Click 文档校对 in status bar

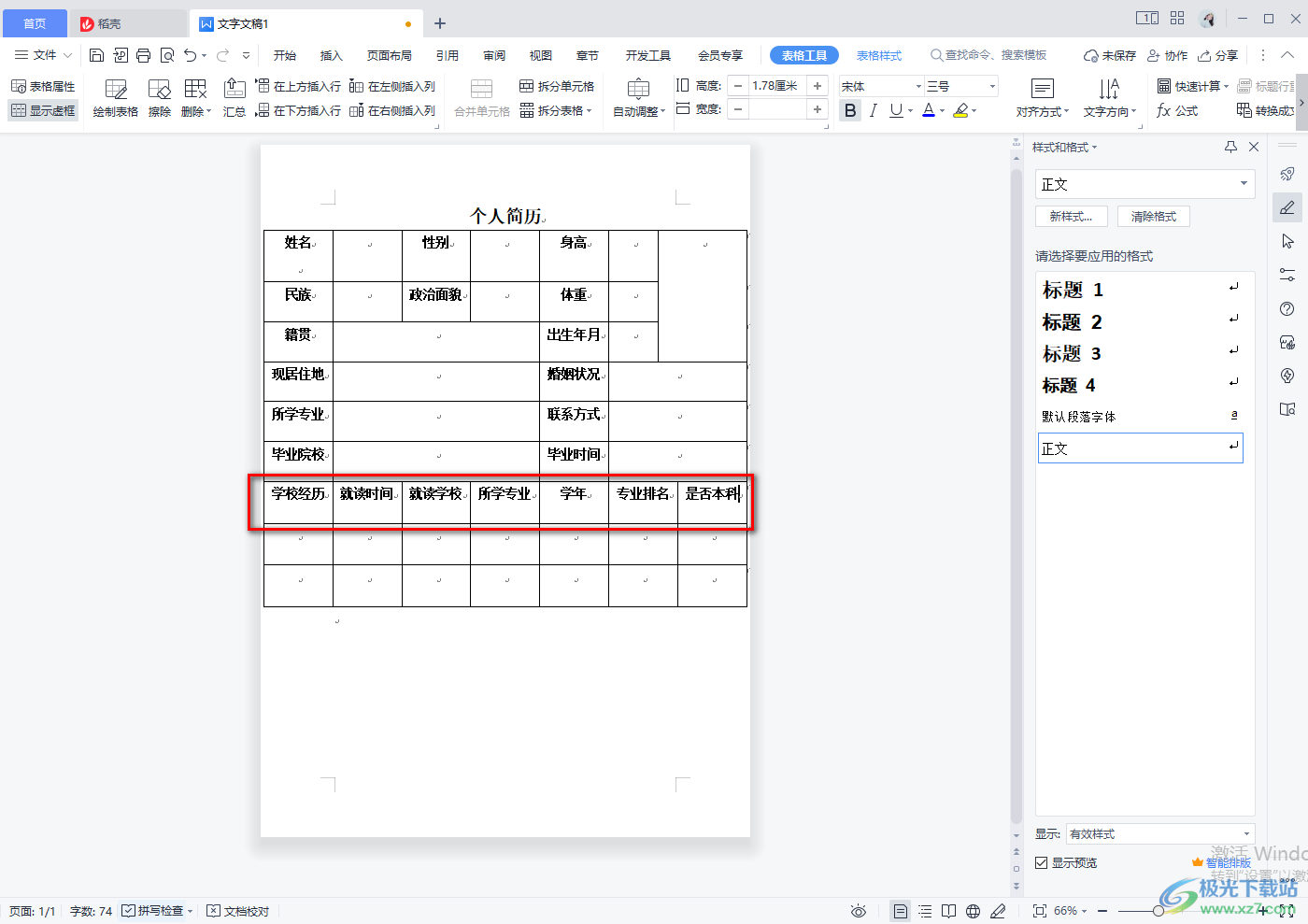coord(238,911)
